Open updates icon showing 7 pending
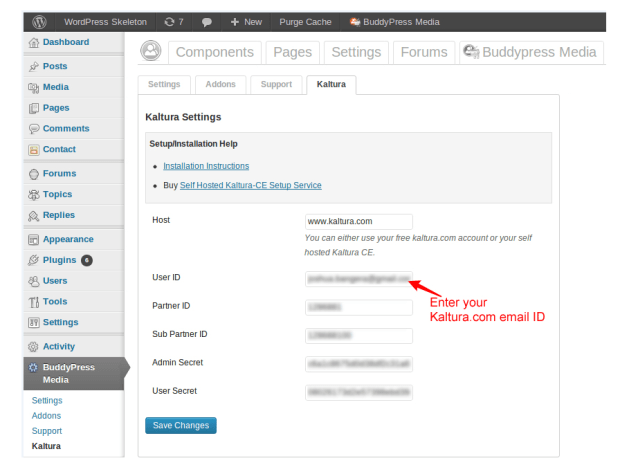The image size is (620, 465). tap(174, 22)
